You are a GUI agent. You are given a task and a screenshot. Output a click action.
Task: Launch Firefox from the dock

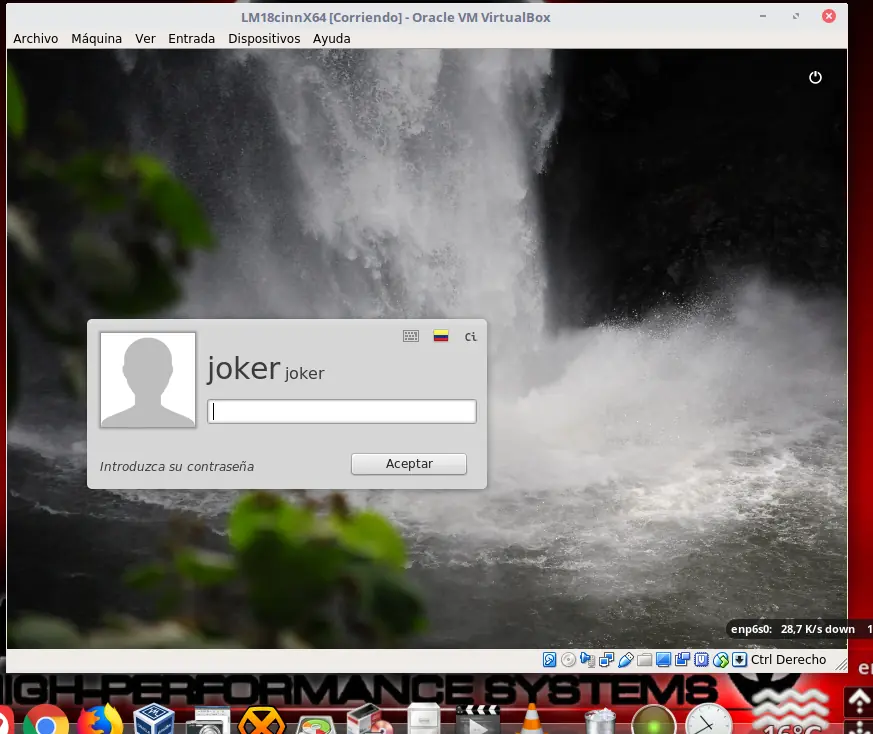click(99, 719)
